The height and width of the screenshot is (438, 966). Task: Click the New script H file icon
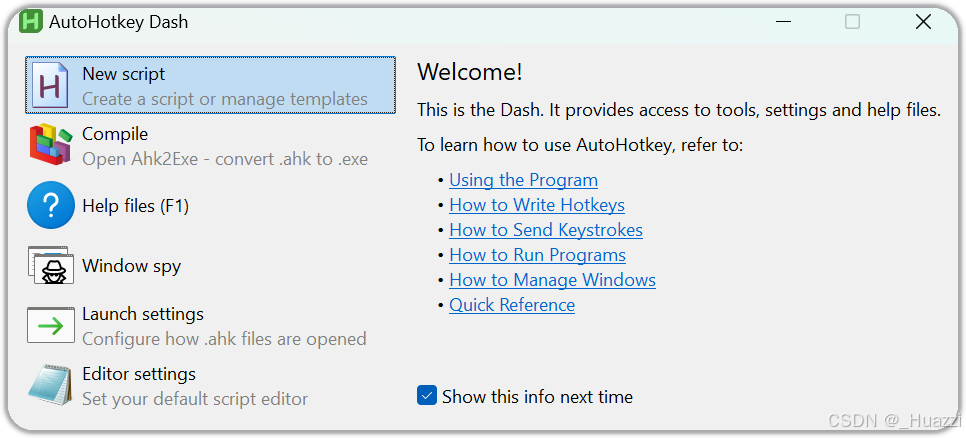pyautogui.click(x=51, y=85)
